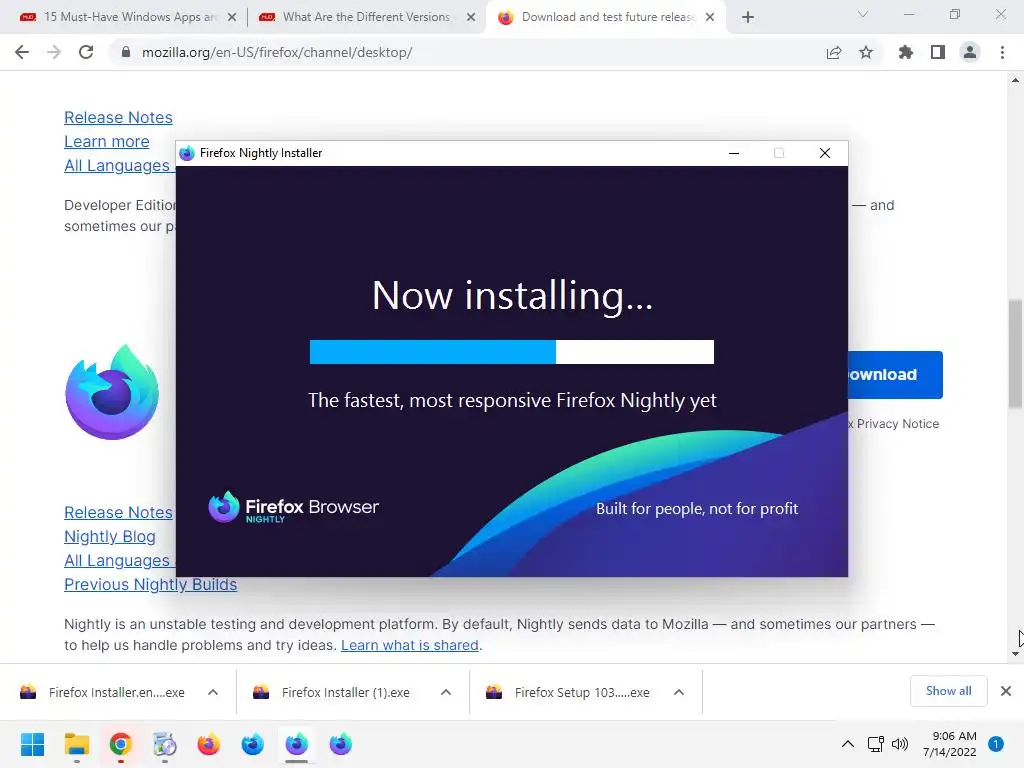This screenshot has width=1024, height=768.
Task: Open the network tray icon
Action: pos(875,744)
